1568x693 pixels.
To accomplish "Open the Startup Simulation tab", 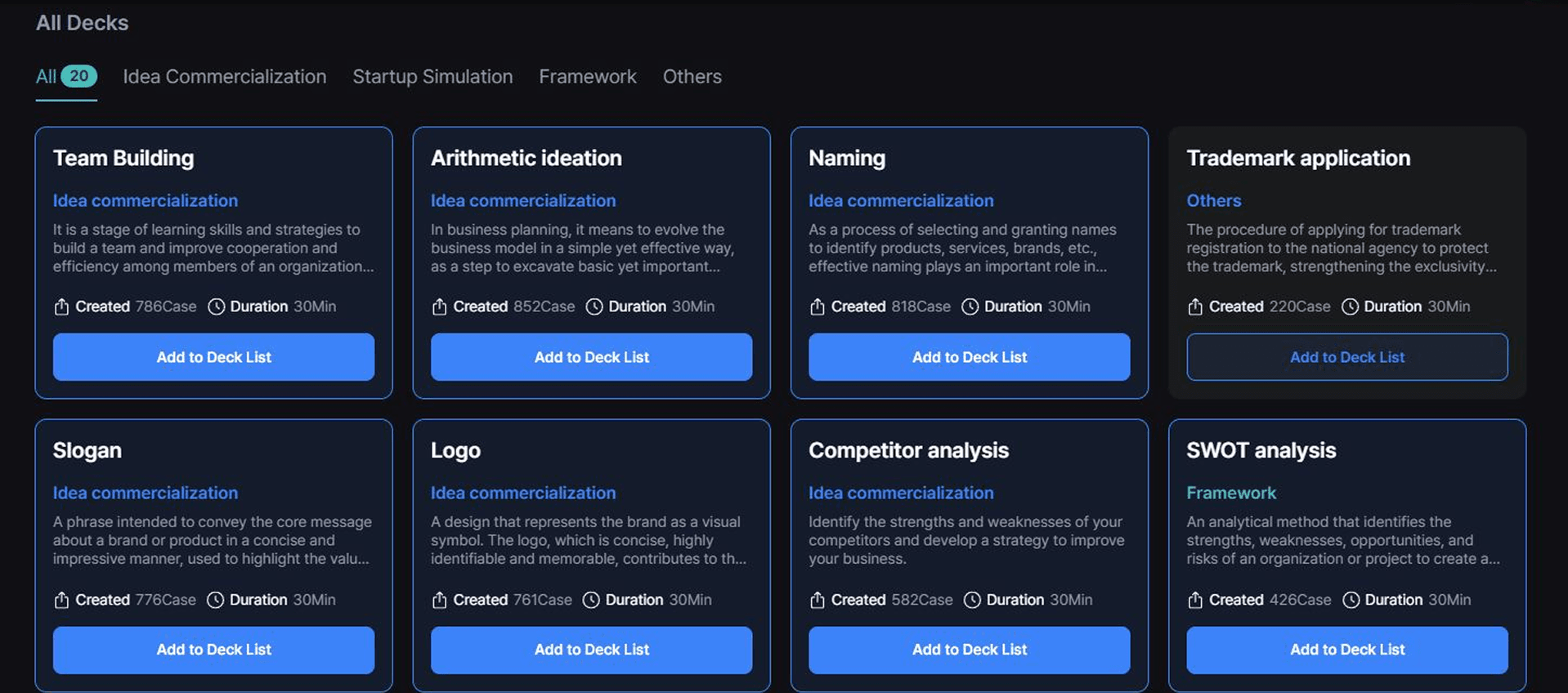I will tap(432, 77).
